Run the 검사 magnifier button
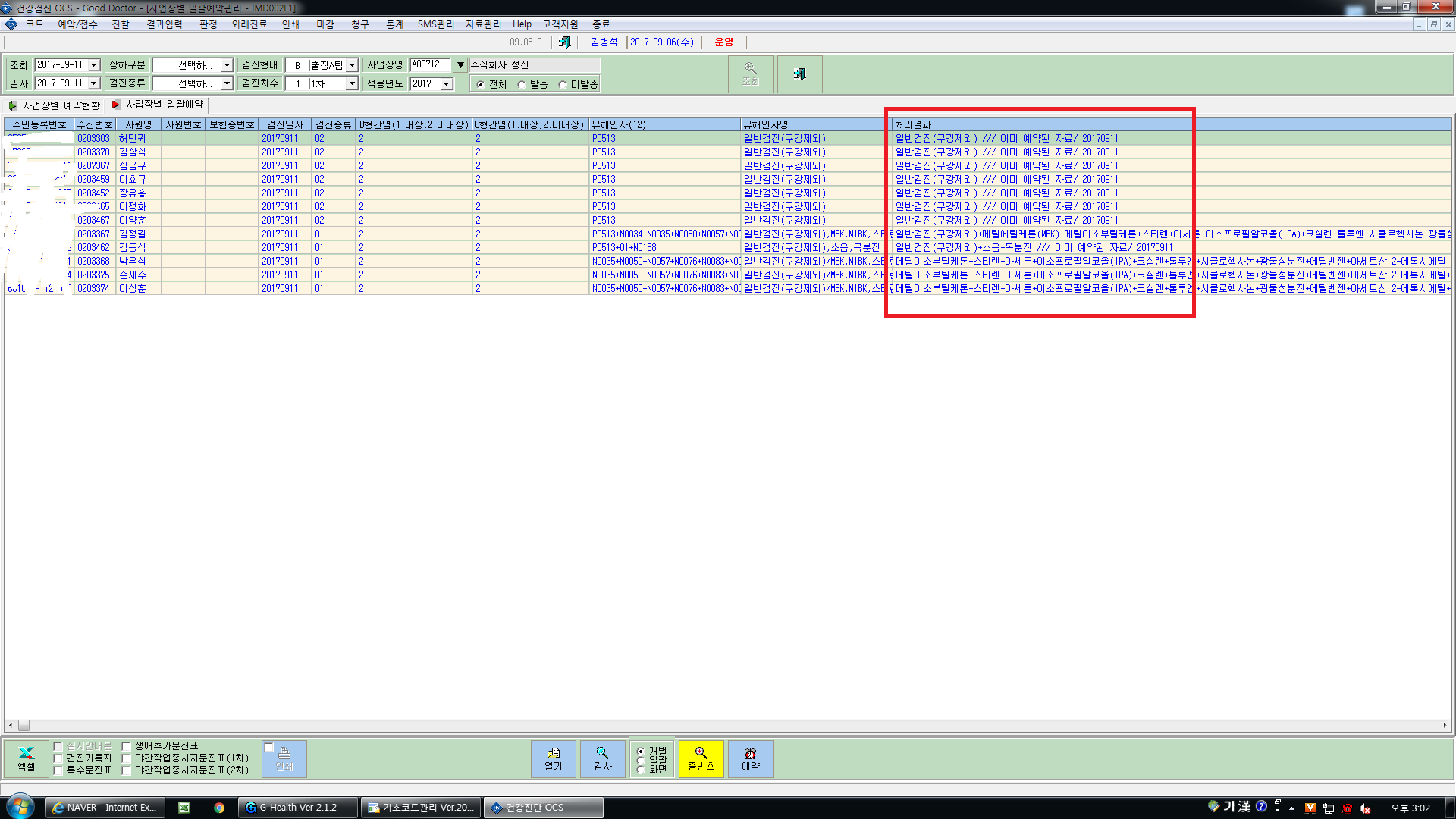1456x819 pixels. click(602, 758)
